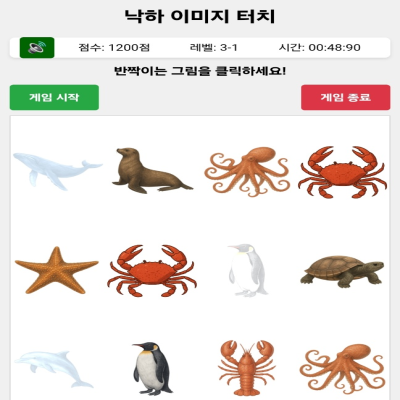Screen dimensions: 400x400
Task: Tap the brown turtle image
Action: click(x=342, y=271)
